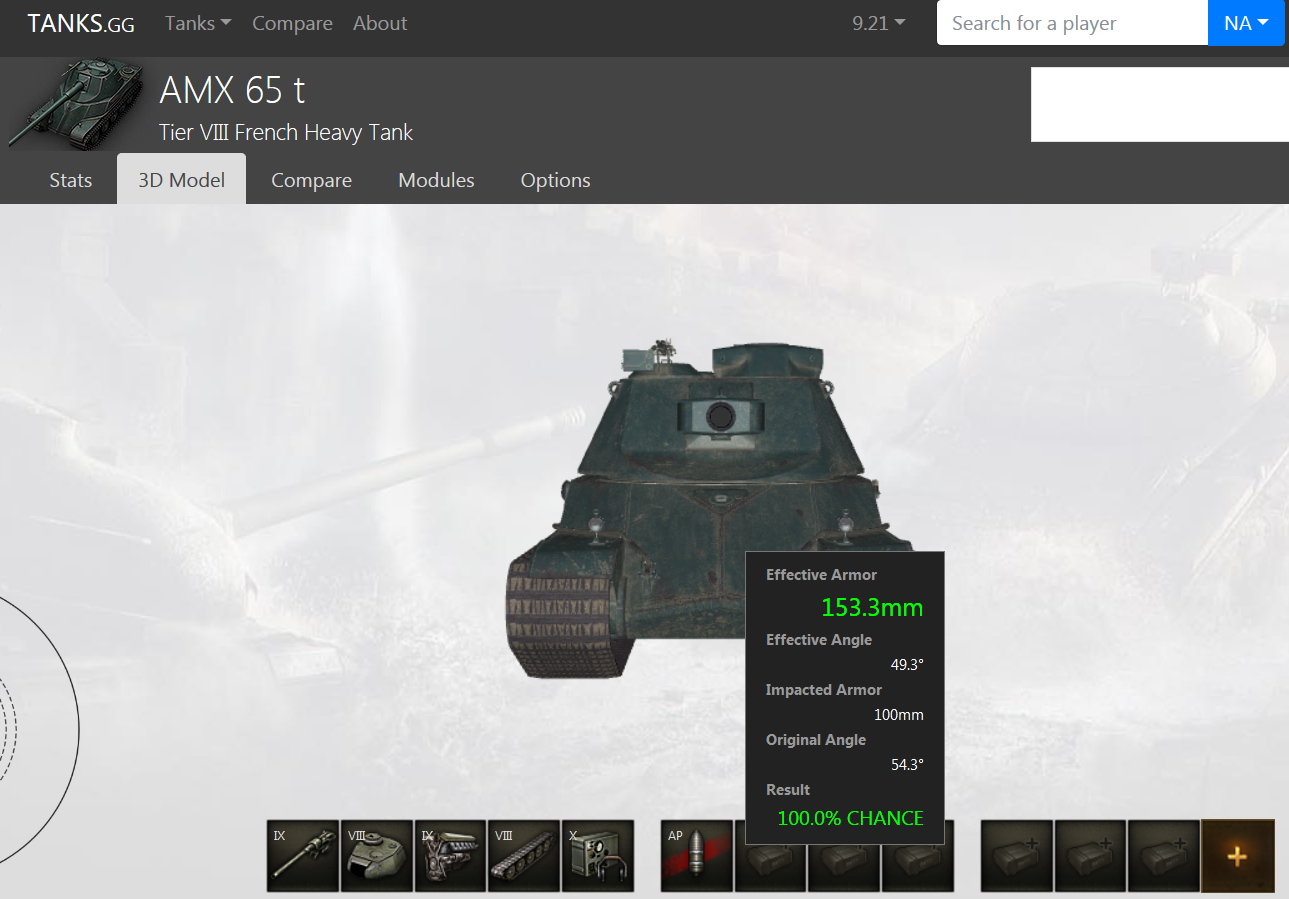This screenshot has height=899, width=1289.
Task: Open the last empty consumable slot
Action: point(1163,855)
